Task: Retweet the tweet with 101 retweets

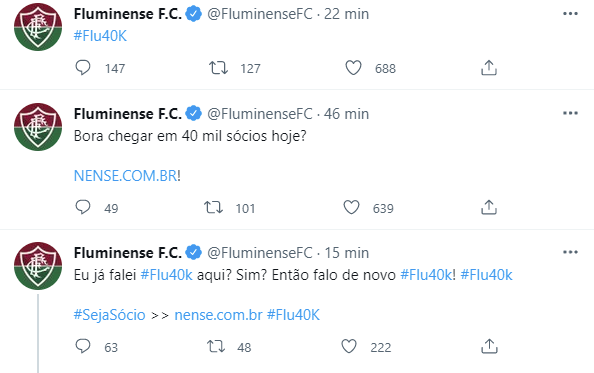Action: 213,208
